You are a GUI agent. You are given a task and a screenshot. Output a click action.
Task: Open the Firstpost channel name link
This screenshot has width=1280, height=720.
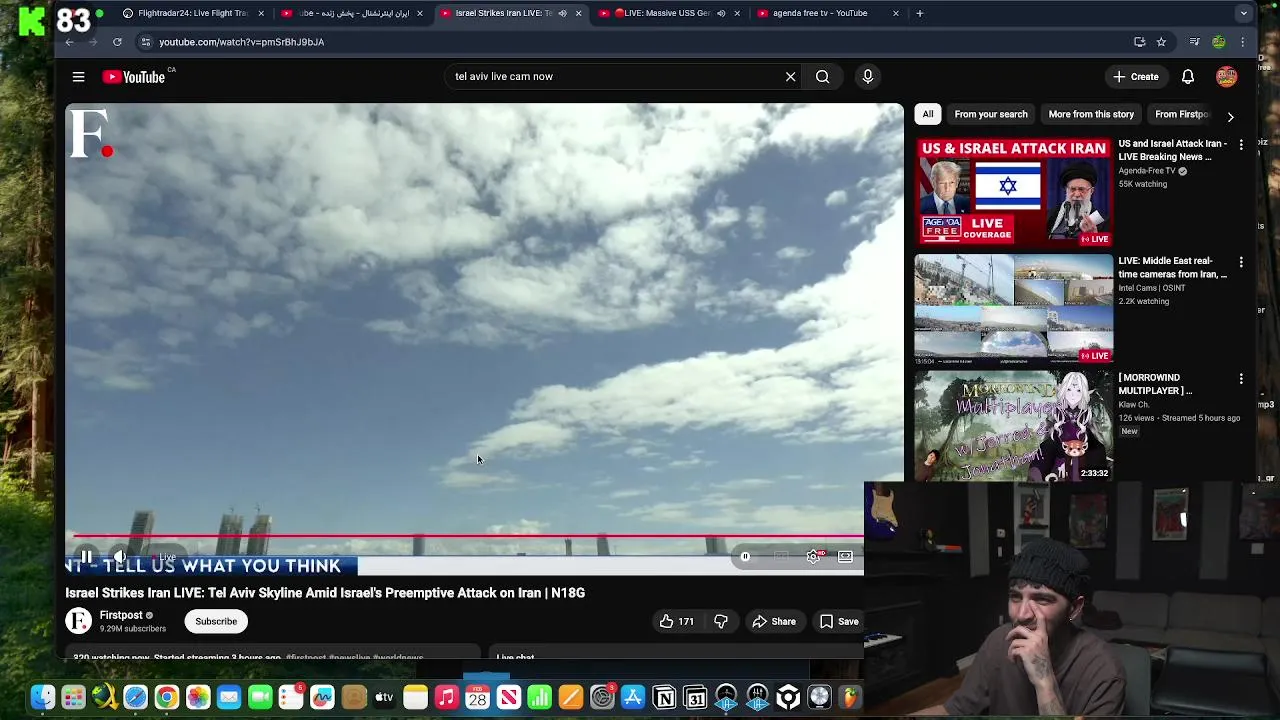[121, 615]
